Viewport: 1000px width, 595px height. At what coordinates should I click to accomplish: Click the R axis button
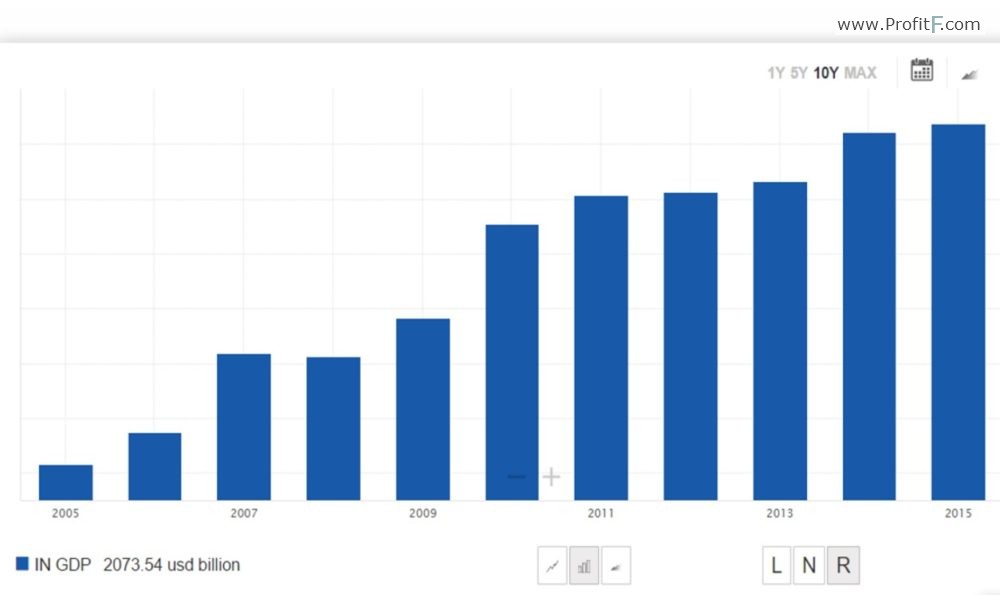(x=843, y=565)
